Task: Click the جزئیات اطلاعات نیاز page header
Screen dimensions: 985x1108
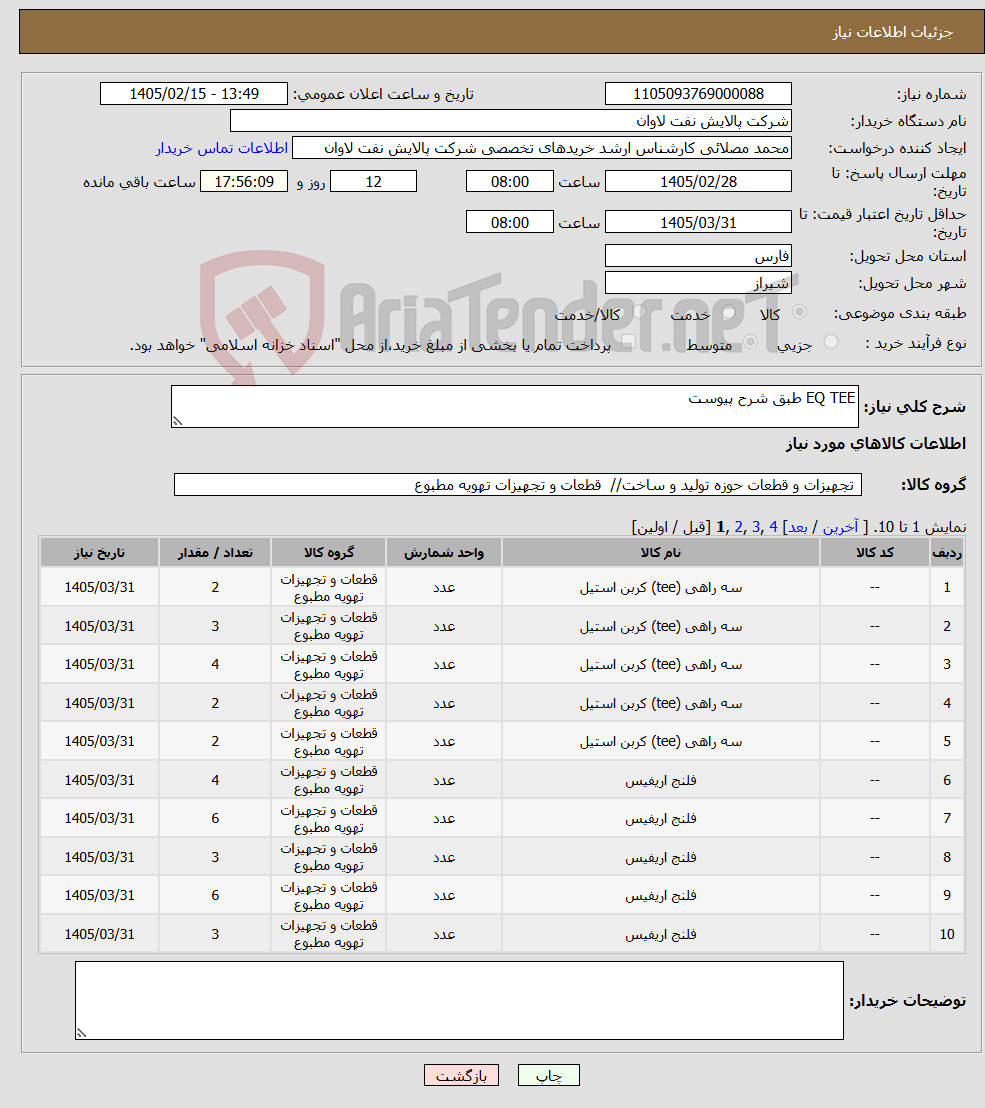Action: tap(892, 32)
